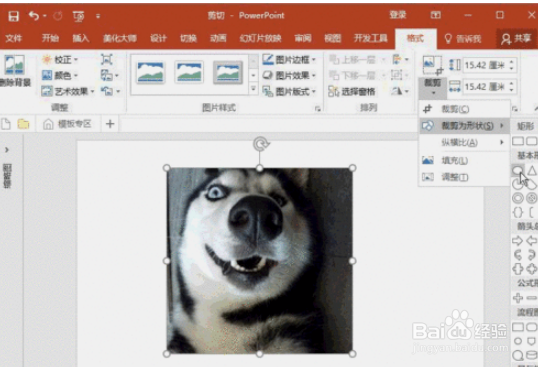Viewport: 538px width, 367px height.
Task: Undo the last action
Action: [34, 15]
